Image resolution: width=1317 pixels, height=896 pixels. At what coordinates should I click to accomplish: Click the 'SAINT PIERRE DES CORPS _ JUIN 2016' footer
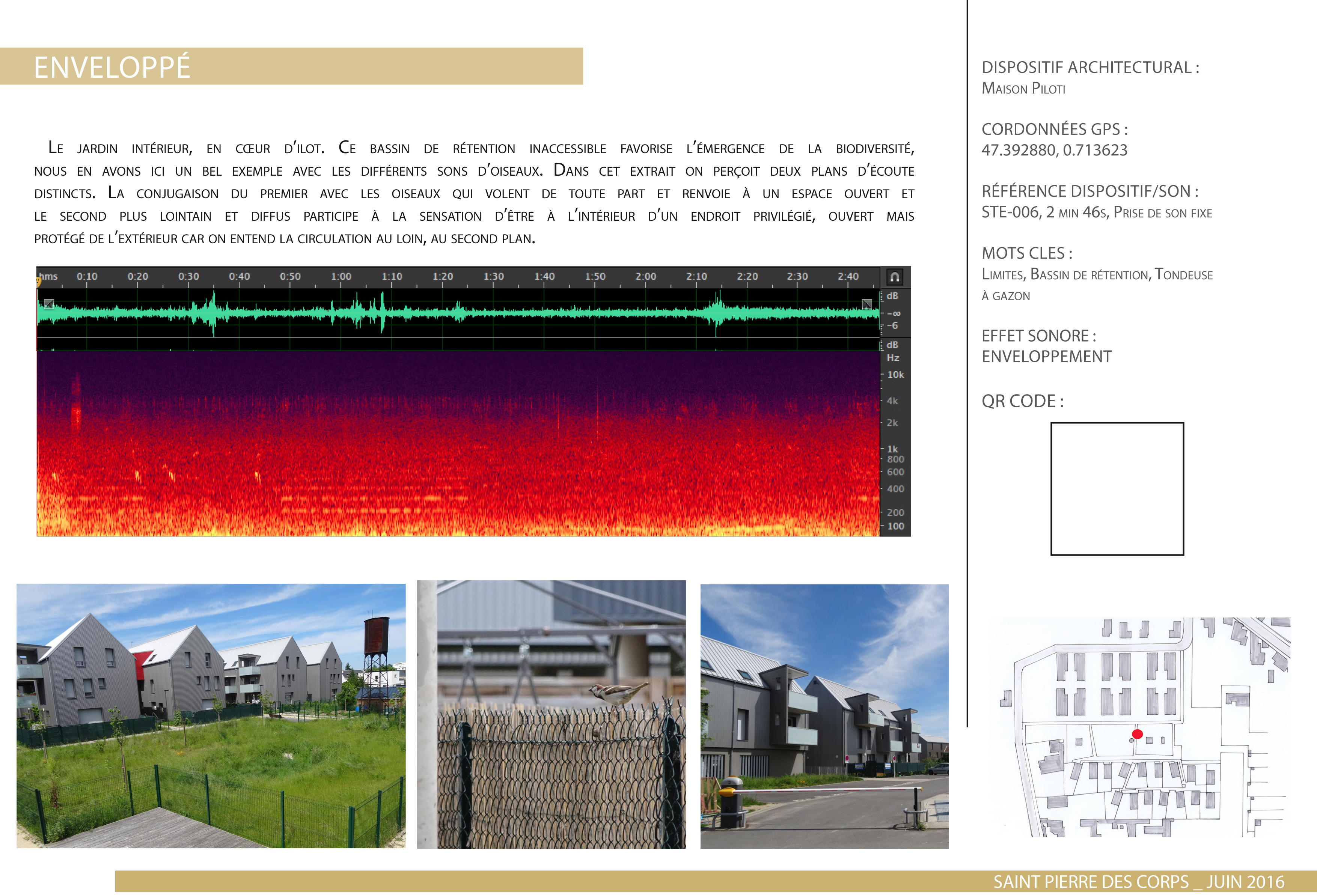click(x=1139, y=882)
